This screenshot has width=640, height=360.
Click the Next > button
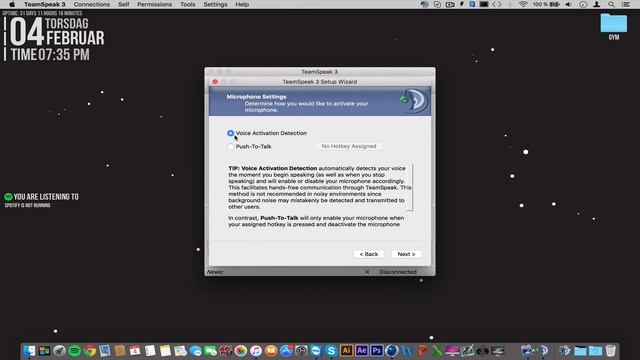pyautogui.click(x=406, y=254)
